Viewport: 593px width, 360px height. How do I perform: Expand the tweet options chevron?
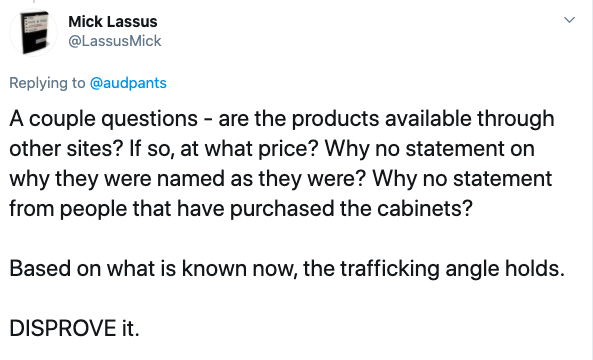click(569, 20)
